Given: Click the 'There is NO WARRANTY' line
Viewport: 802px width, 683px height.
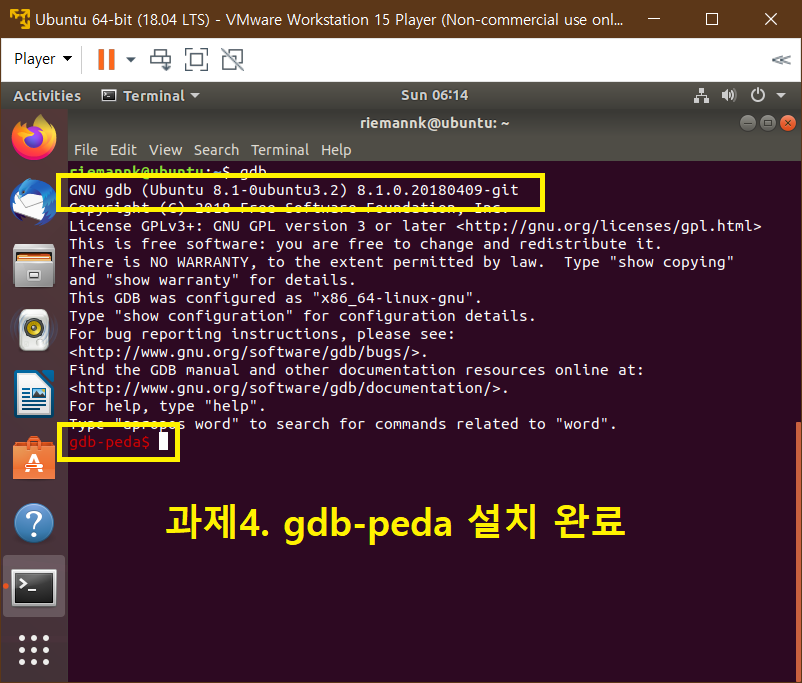Looking at the screenshot, I should click(402, 262).
